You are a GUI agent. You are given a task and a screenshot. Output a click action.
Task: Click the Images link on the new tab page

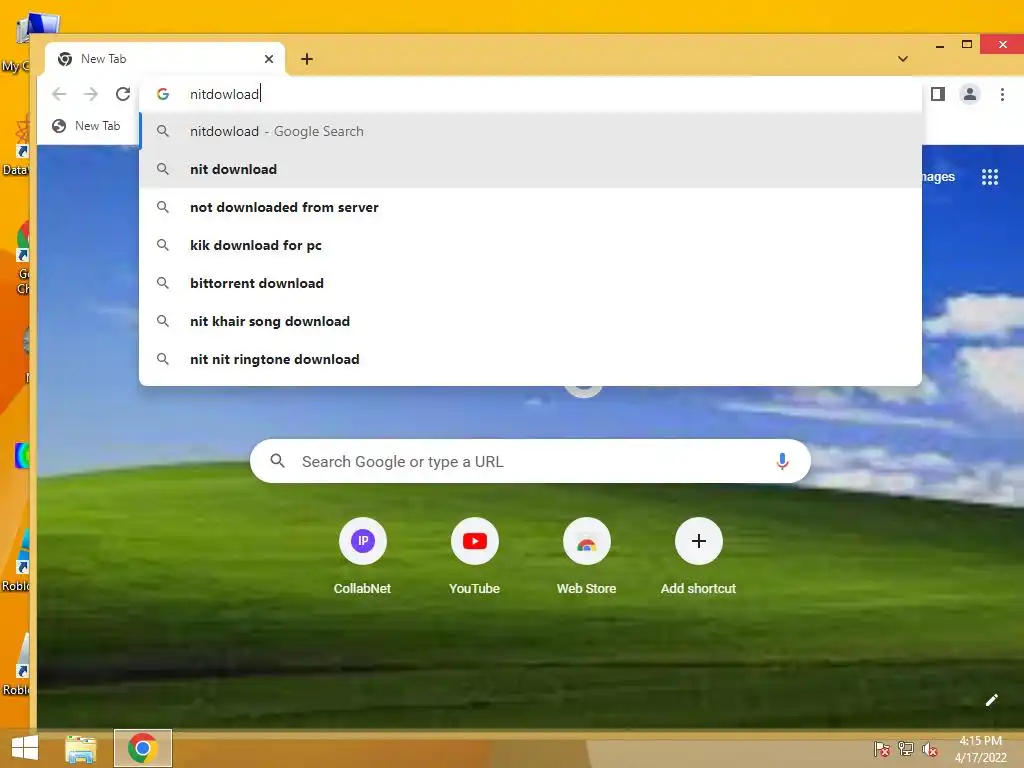(x=938, y=177)
